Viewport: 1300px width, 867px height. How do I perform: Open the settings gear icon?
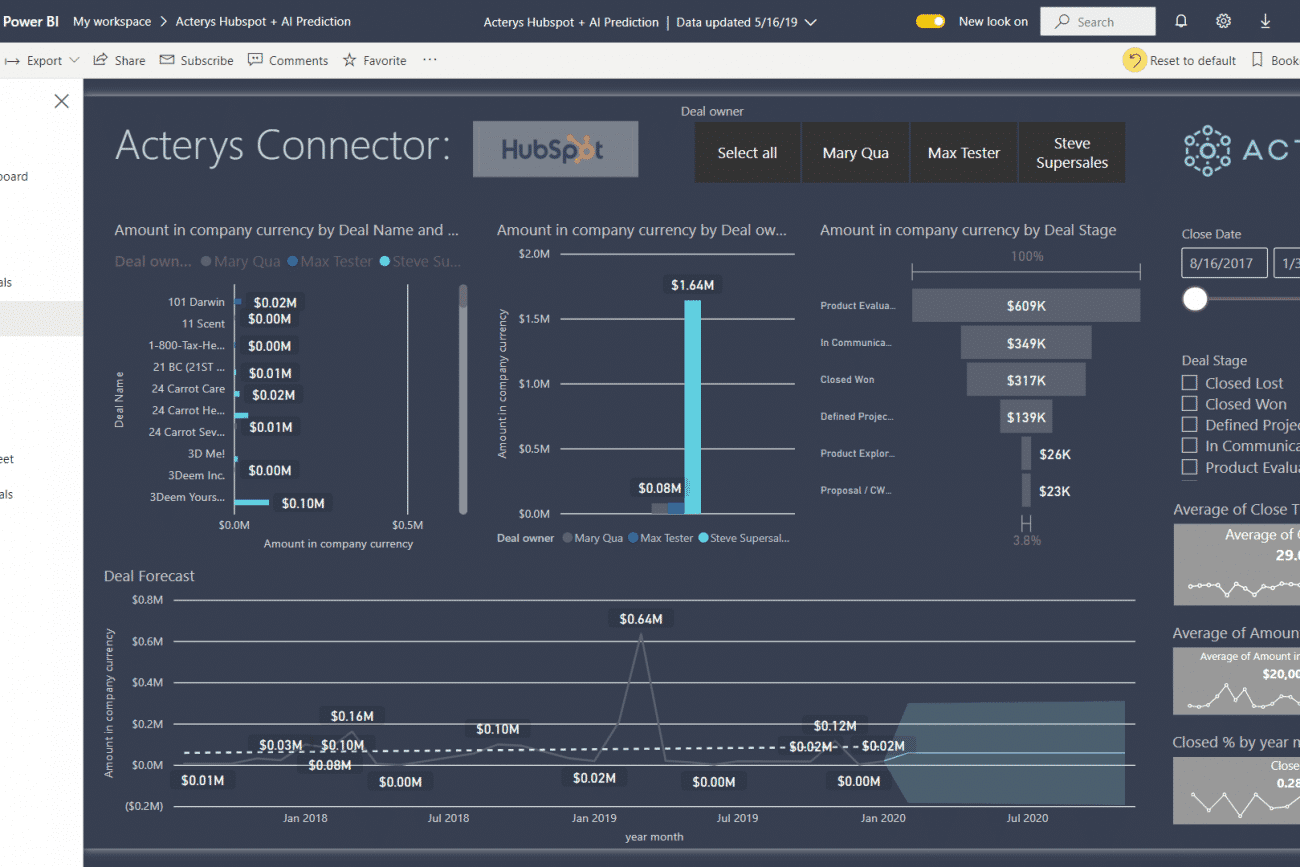[x=1223, y=21]
